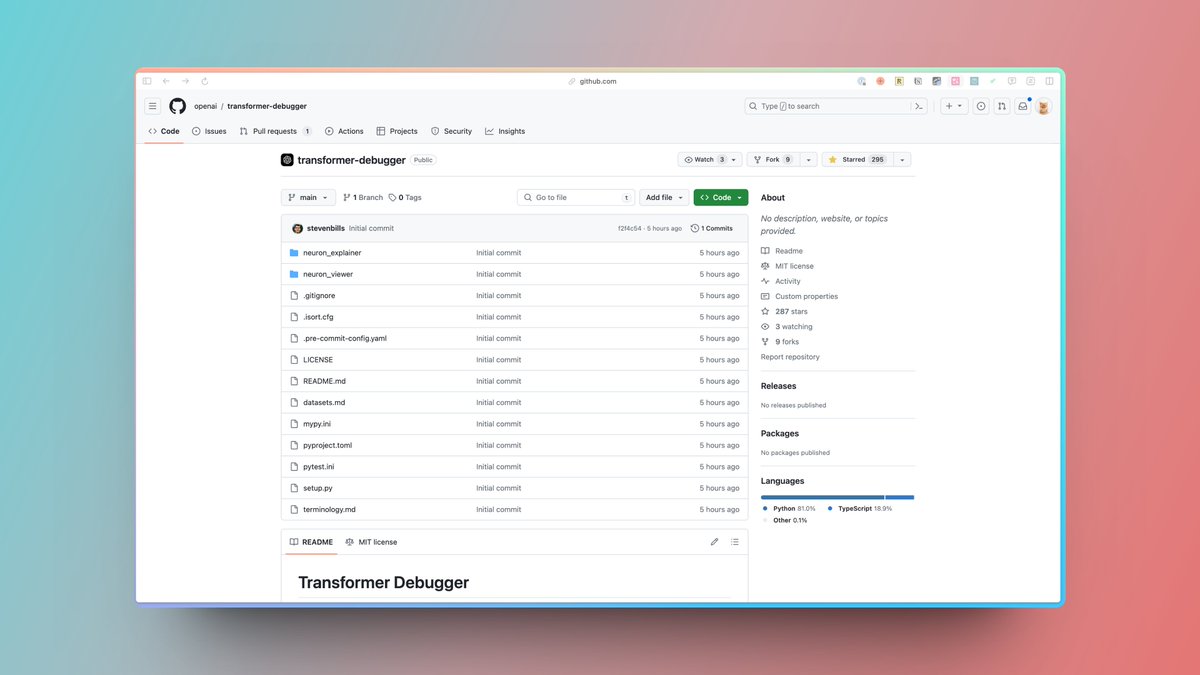Open the GitHub hamburger navigation menu
This screenshot has width=1200, height=675.
pos(153,106)
